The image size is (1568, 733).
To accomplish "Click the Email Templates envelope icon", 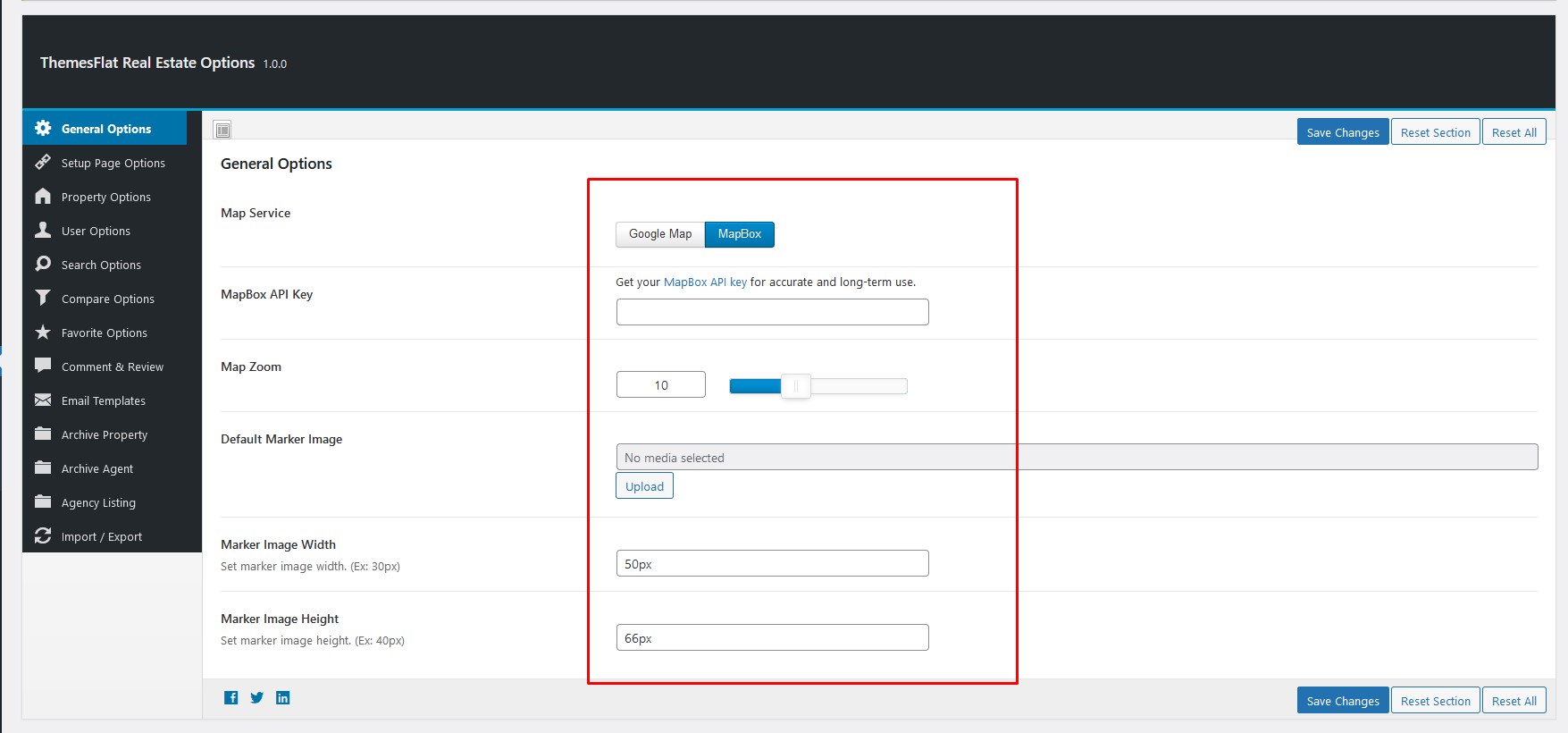I will [43, 400].
